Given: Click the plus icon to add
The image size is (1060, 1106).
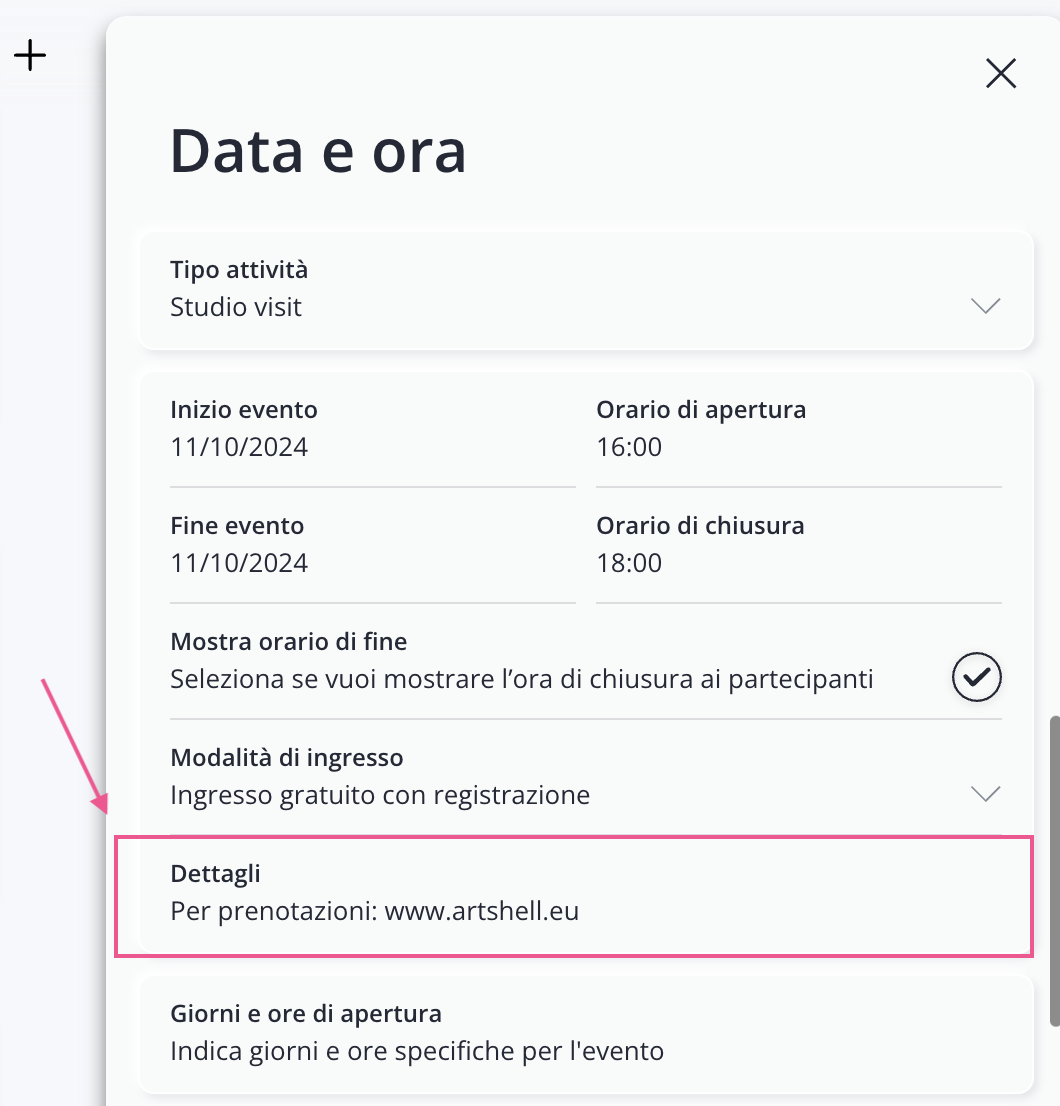Looking at the screenshot, I should (x=30, y=56).
